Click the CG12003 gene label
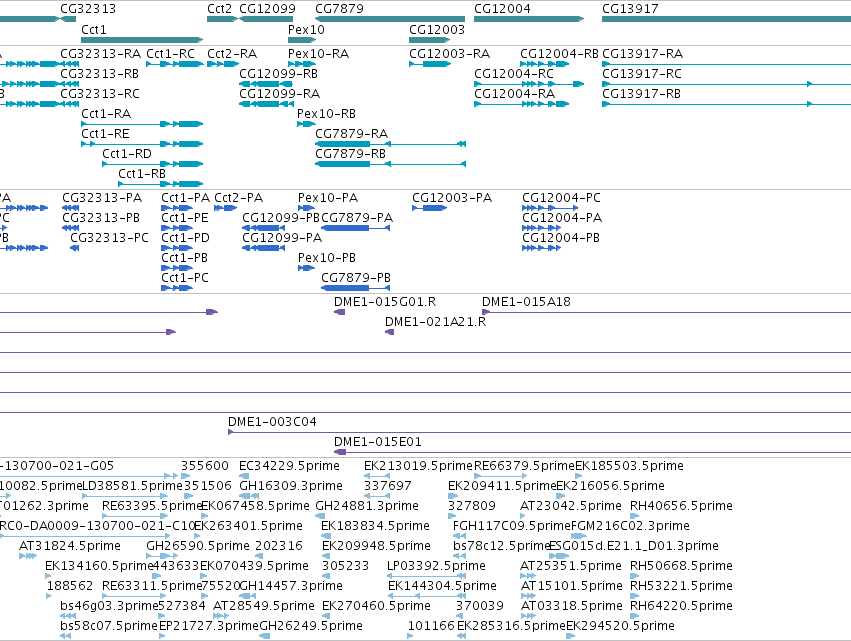The width and height of the screenshot is (851, 641). (437, 29)
